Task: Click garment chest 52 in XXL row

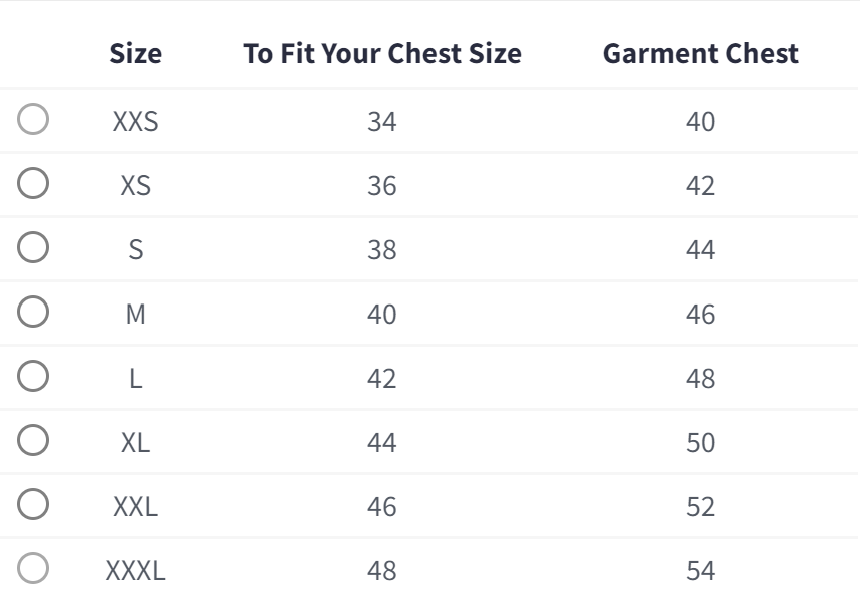Action: pyautogui.click(x=700, y=507)
